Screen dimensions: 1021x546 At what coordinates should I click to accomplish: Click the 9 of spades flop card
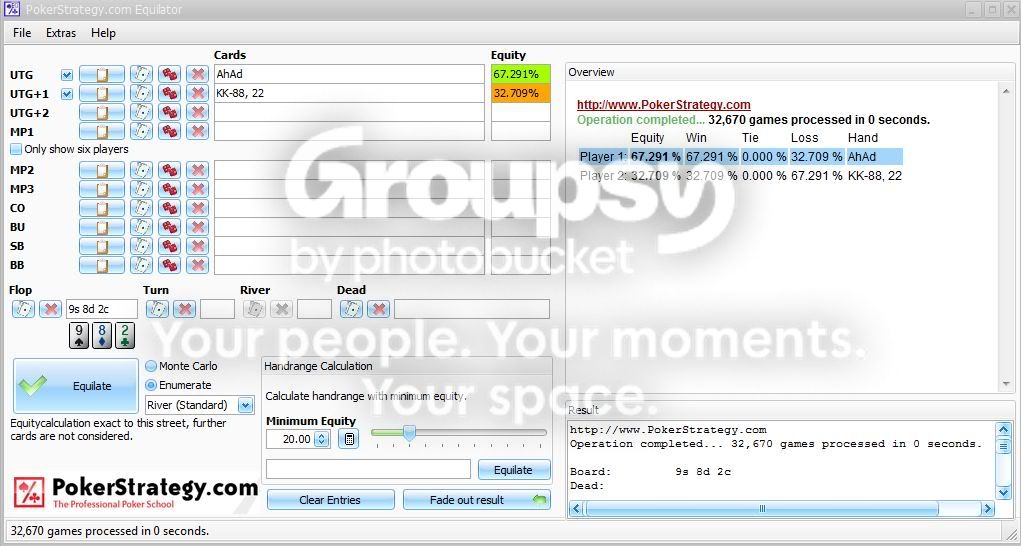tap(79, 336)
